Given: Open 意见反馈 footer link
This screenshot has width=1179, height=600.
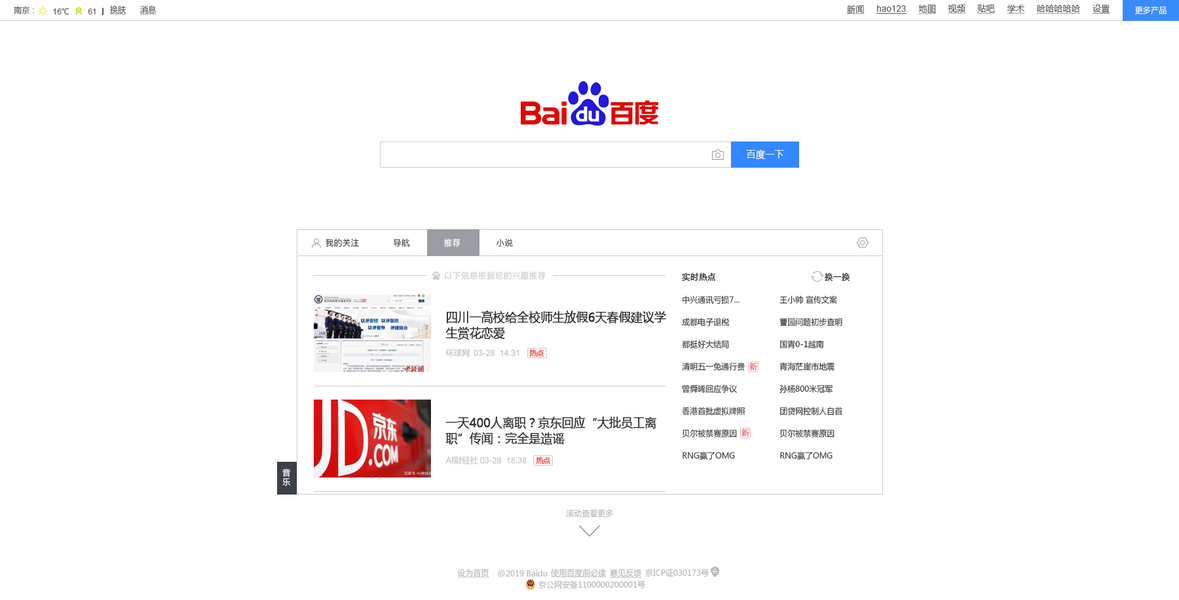Looking at the screenshot, I should click(626, 573).
